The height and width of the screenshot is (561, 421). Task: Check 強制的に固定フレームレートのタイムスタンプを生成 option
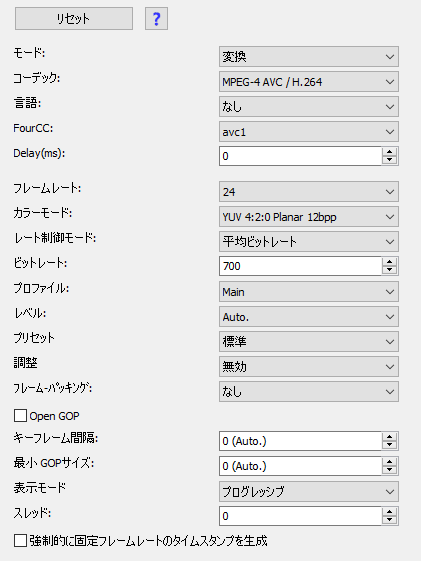pyautogui.click(x=20, y=541)
